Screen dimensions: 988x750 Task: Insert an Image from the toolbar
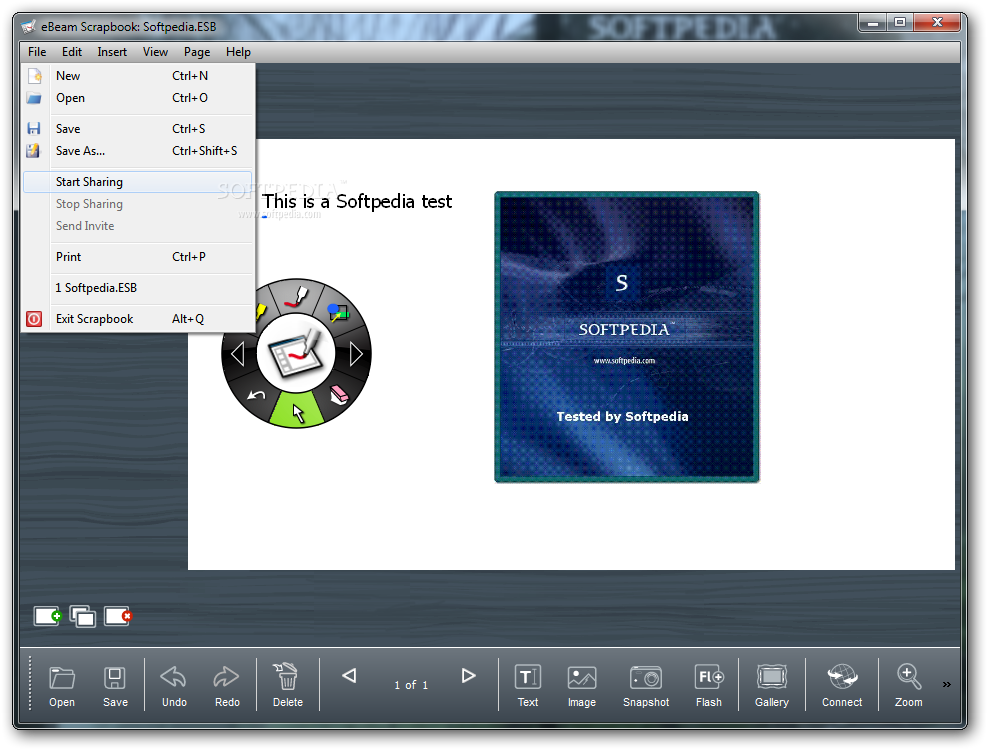coord(582,686)
